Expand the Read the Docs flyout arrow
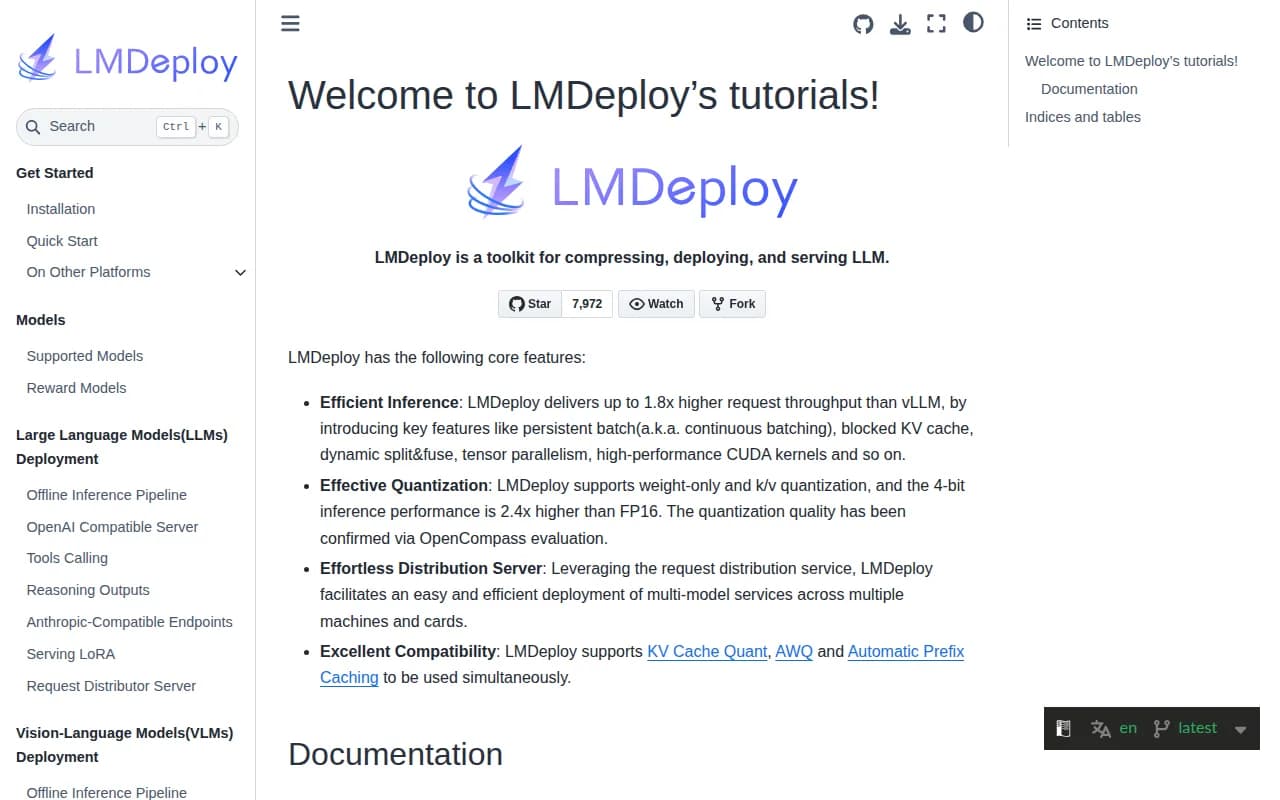 1240,730
